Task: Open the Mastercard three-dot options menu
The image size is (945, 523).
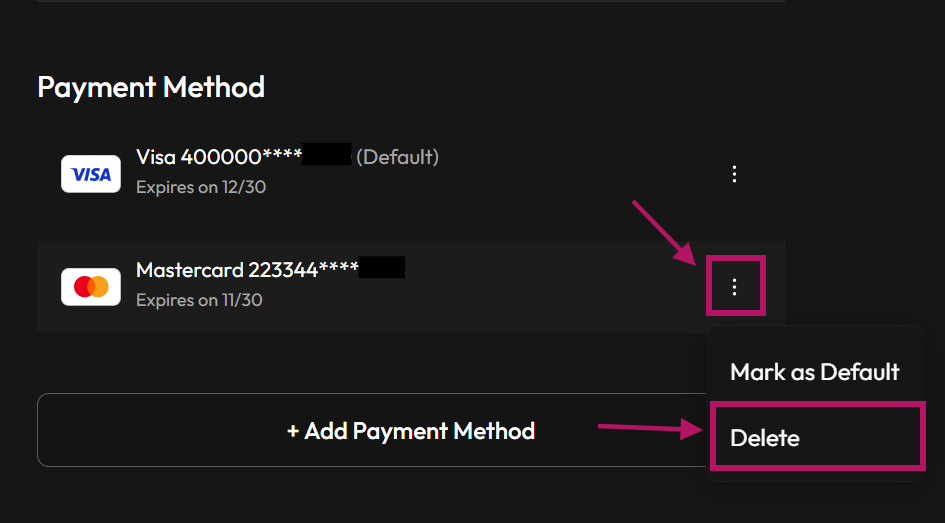Action: (x=733, y=287)
